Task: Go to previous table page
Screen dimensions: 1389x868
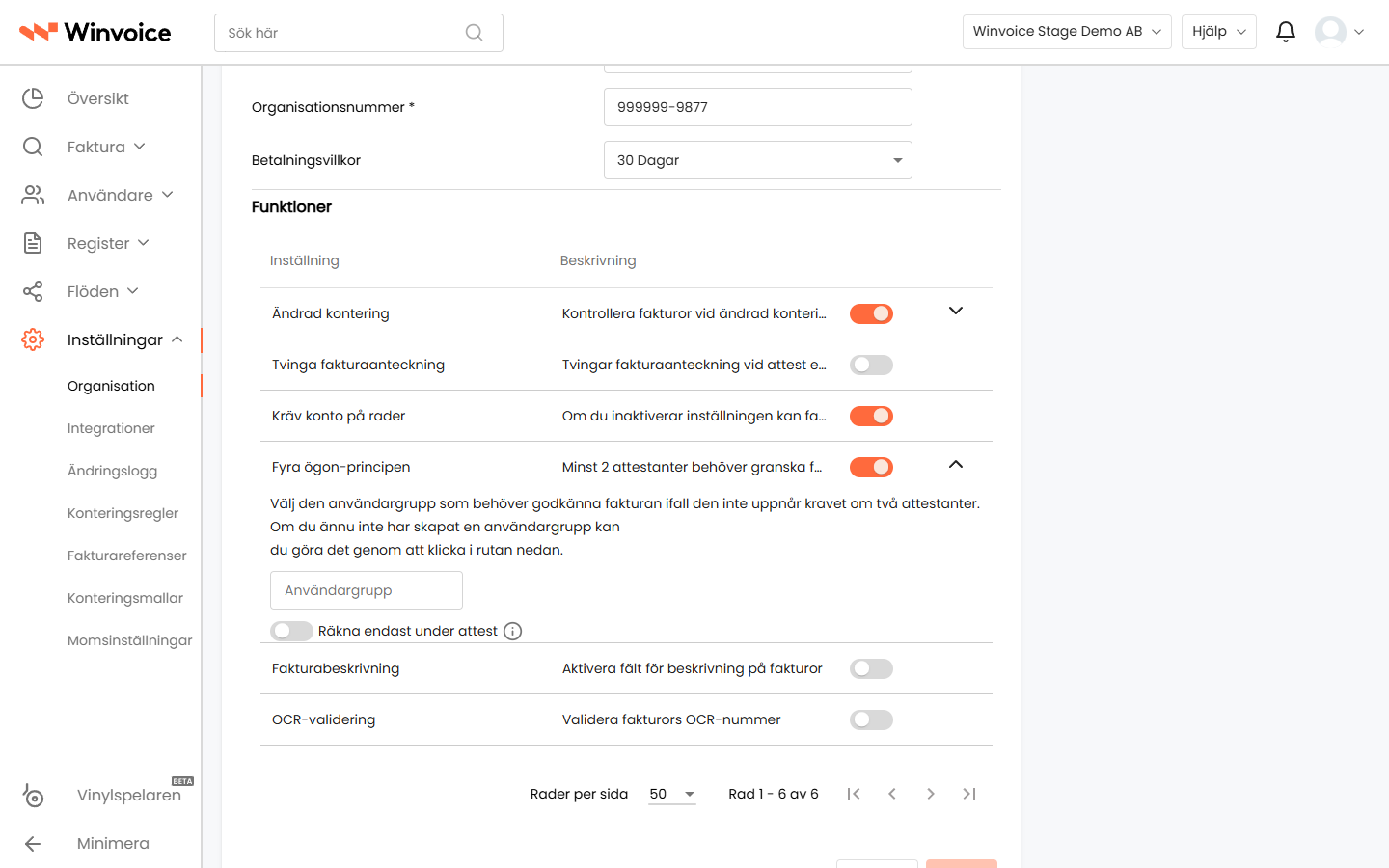Action: click(x=892, y=794)
